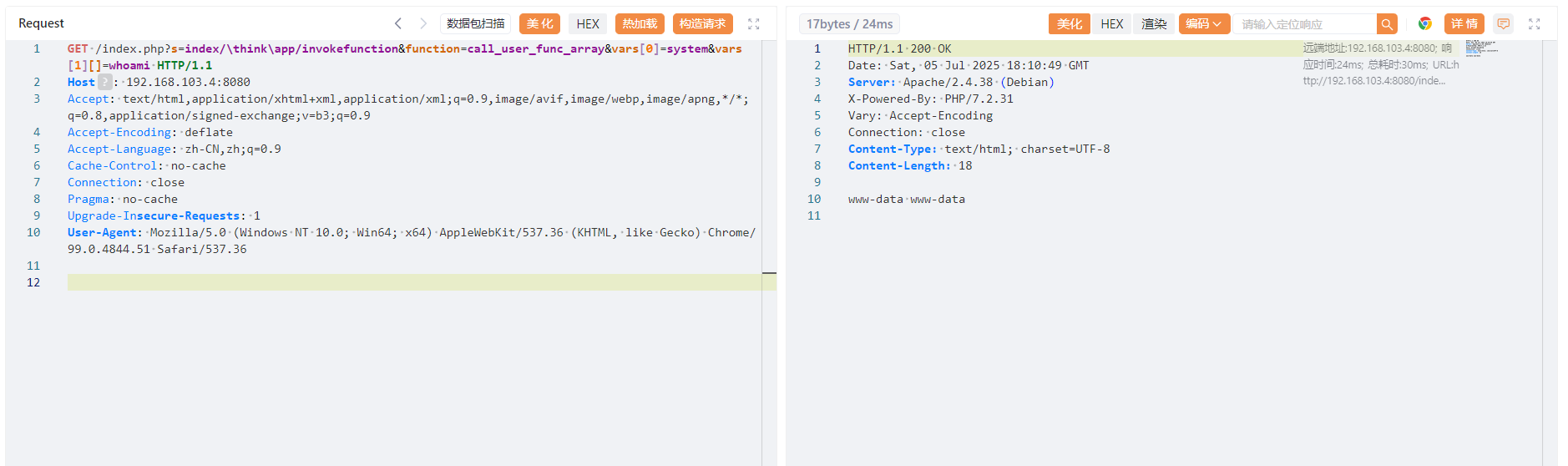Click the X-Powered-By: PHP/7.2.31 header
1568x466 pixels.
(x=931, y=99)
